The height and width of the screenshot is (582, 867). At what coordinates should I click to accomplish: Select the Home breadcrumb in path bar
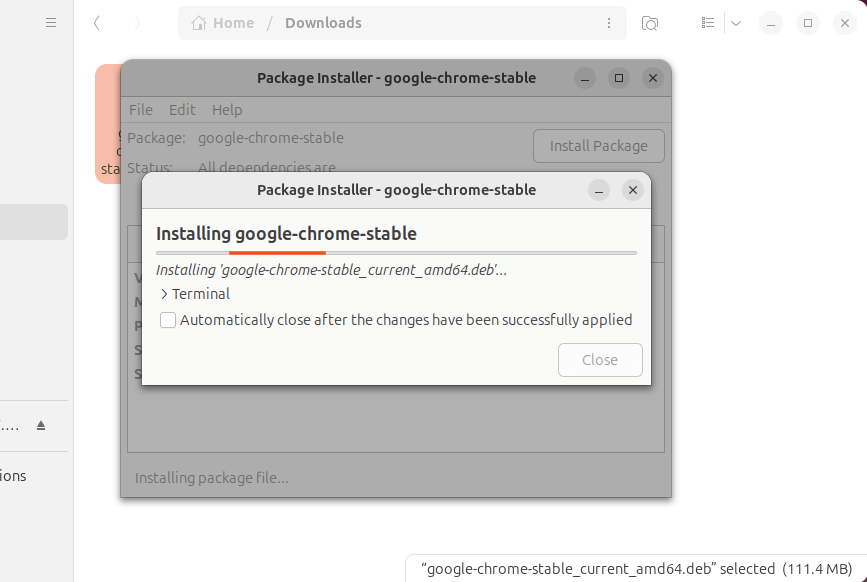pyautogui.click(x=223, y=23)
